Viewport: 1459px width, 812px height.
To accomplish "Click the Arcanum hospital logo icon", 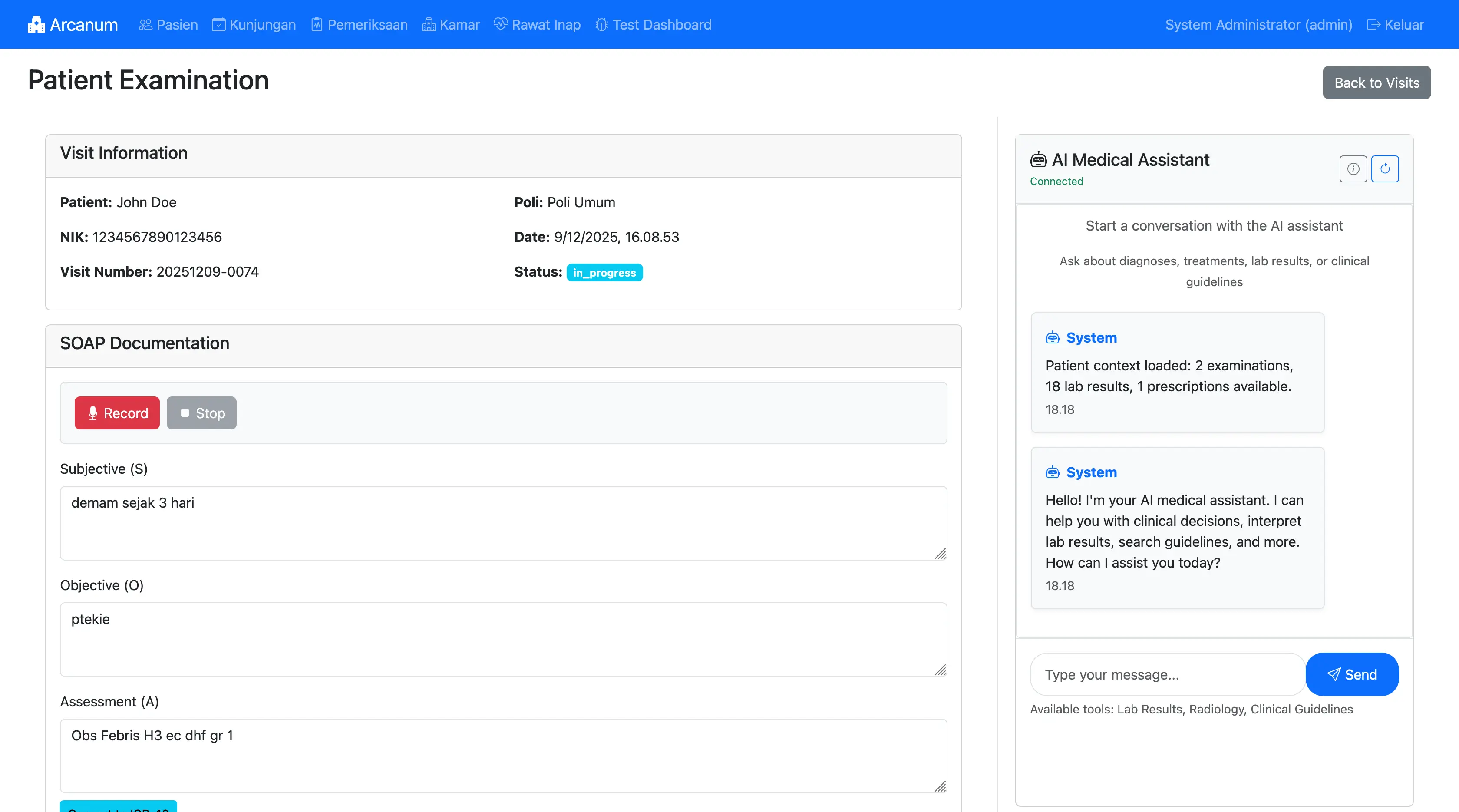I will click(x=36, y=25).
